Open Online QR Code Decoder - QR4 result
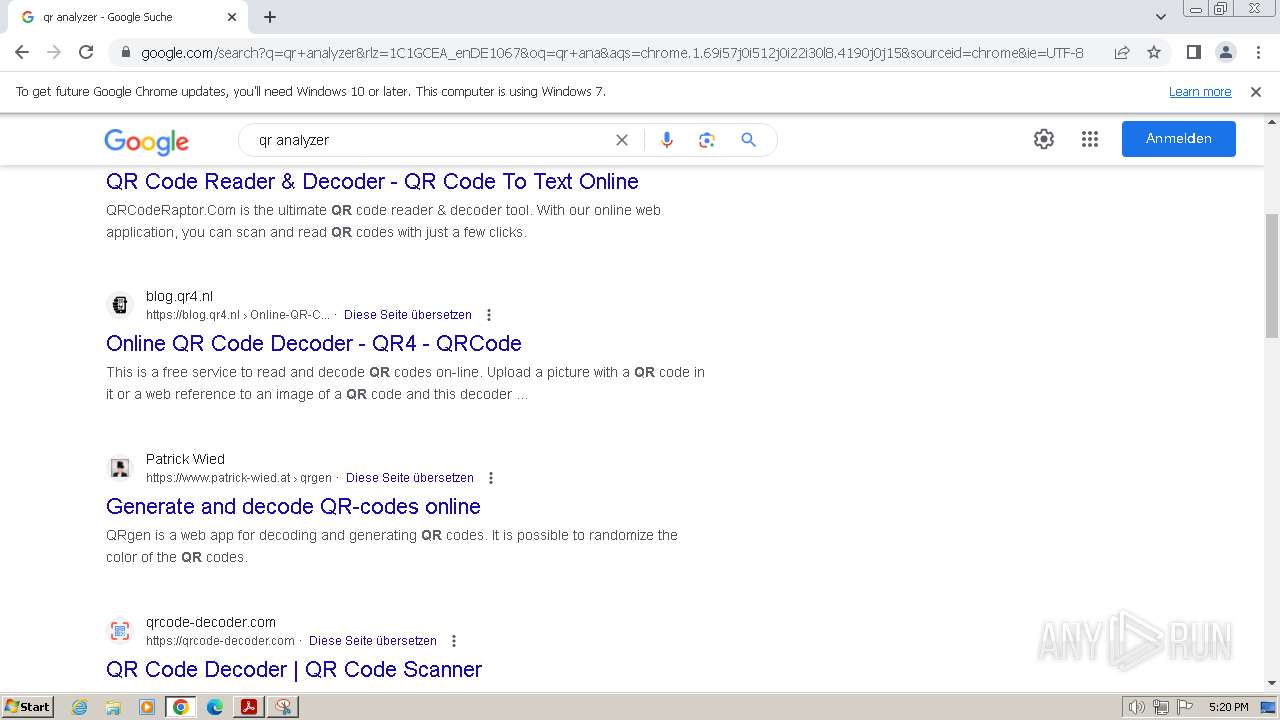 314,343
